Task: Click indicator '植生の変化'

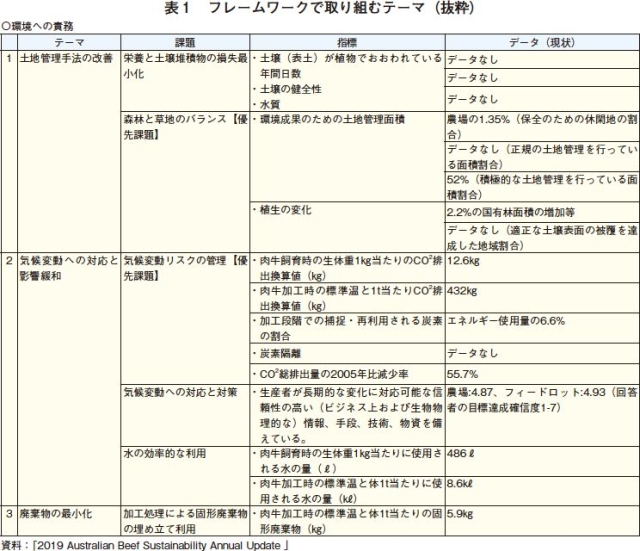Action: (x=285, y=210)
